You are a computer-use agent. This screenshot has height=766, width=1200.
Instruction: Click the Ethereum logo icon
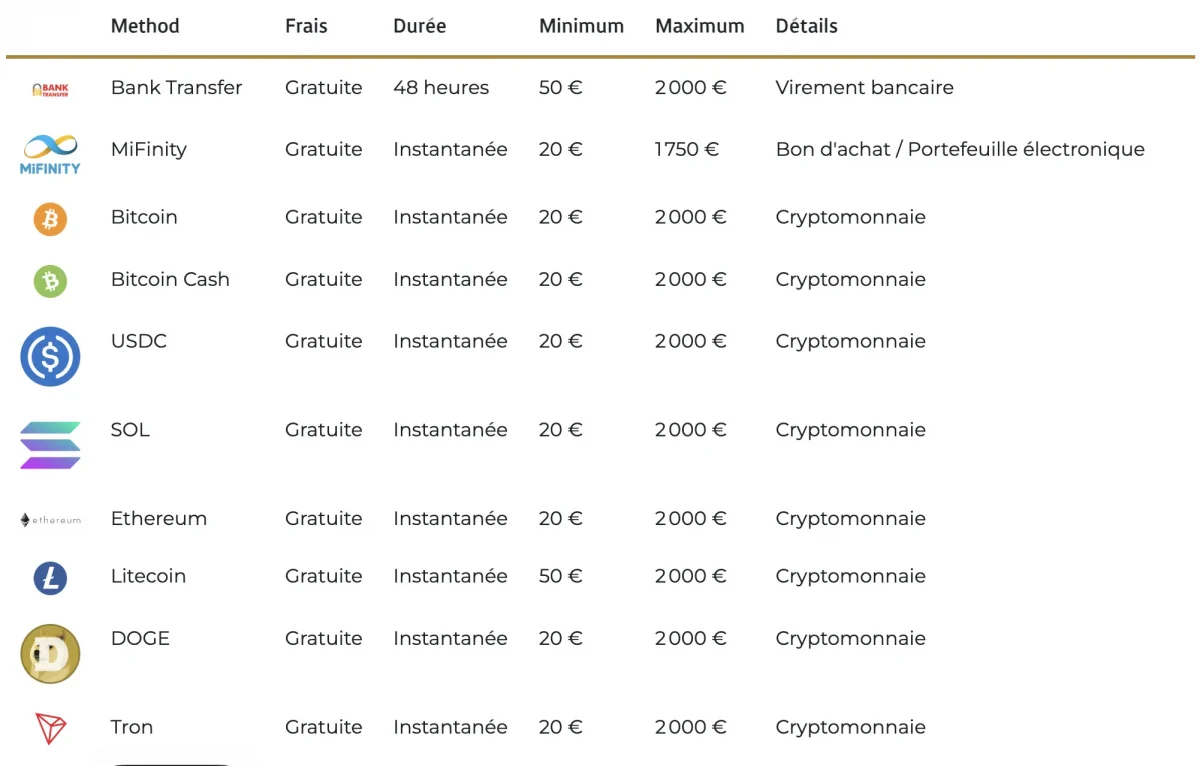pos(50,520)
